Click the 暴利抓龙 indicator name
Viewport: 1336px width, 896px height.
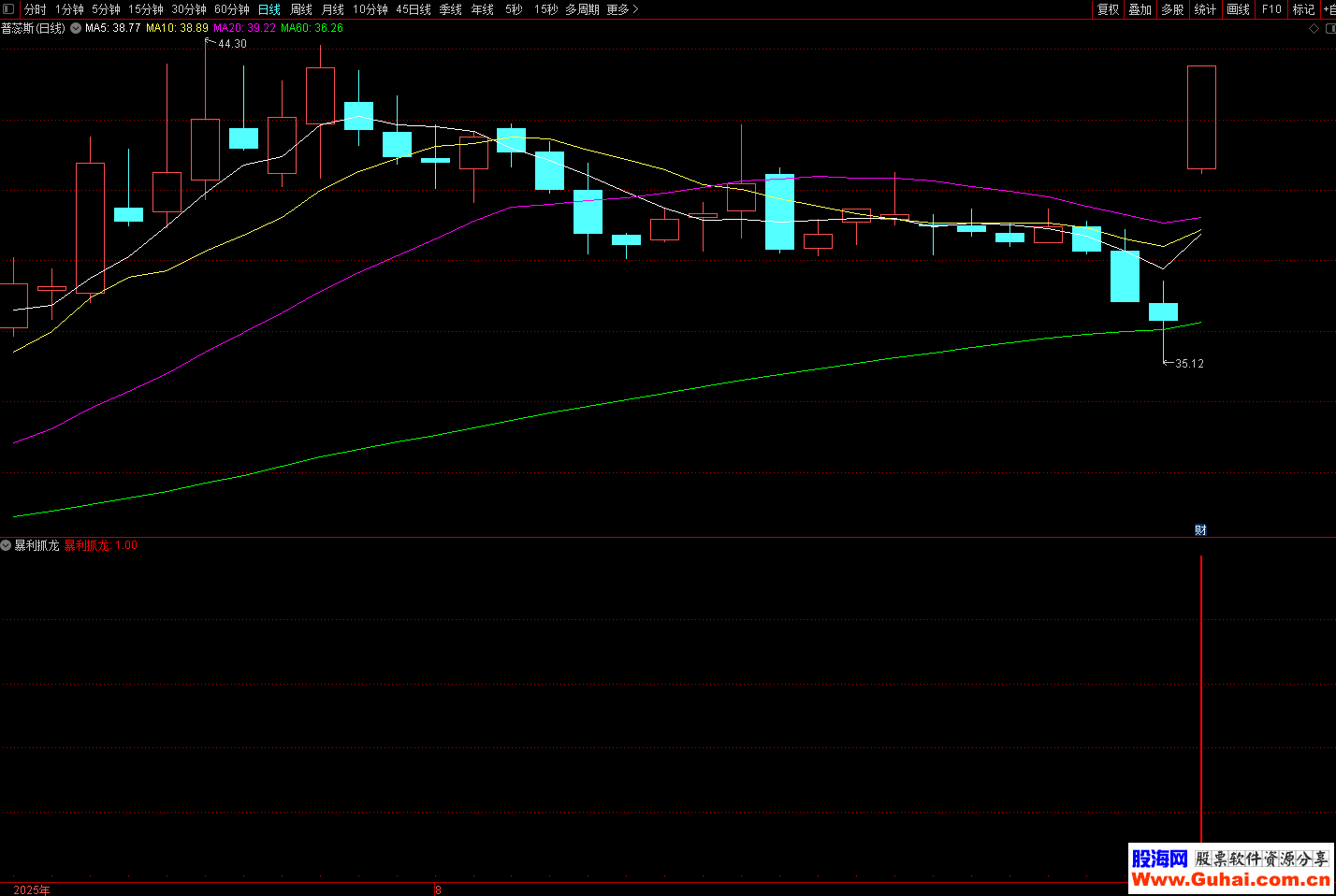(x=36, y=545)
